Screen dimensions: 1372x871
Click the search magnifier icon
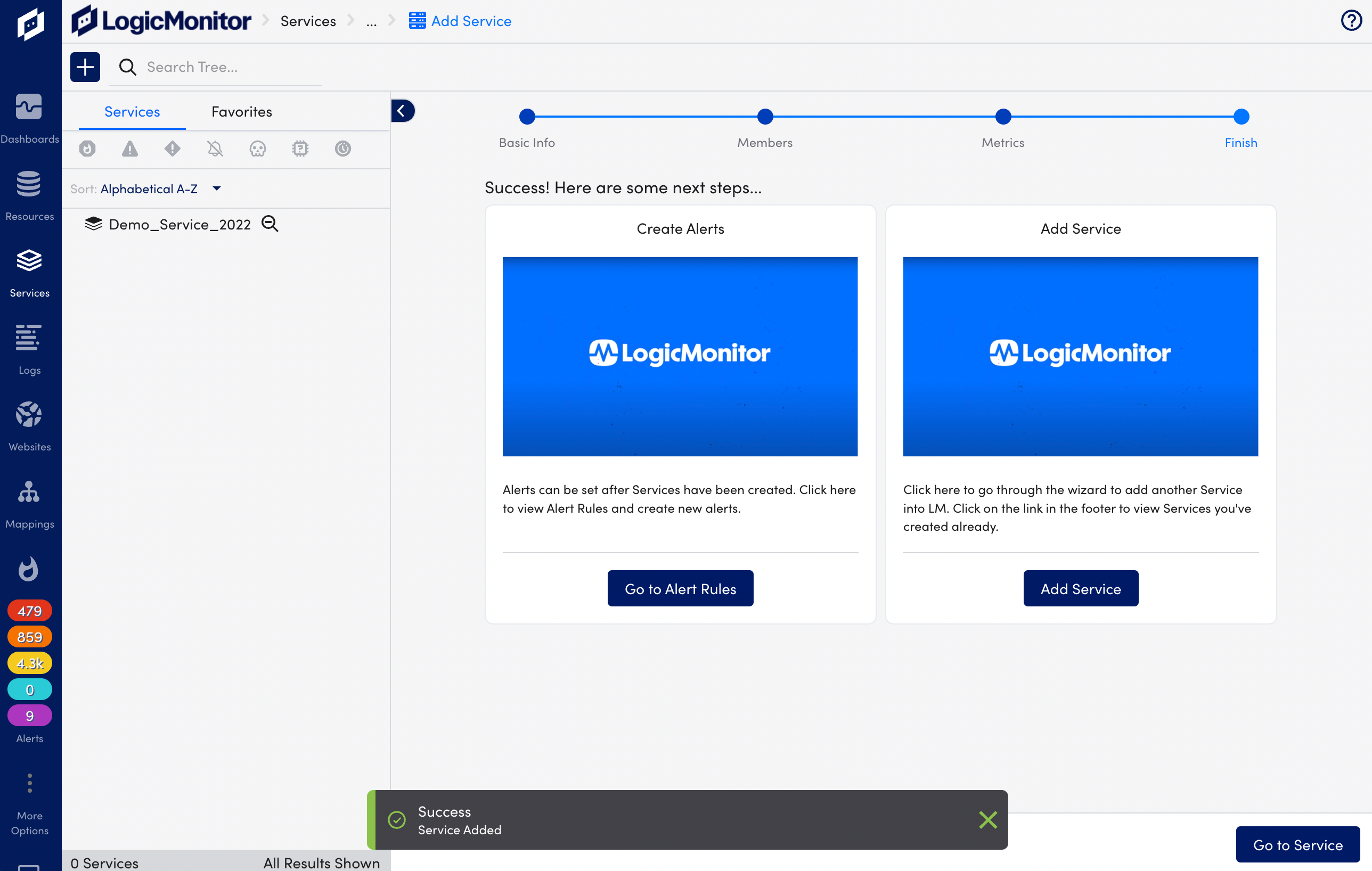pyautogui.click(x=128, y=67)
